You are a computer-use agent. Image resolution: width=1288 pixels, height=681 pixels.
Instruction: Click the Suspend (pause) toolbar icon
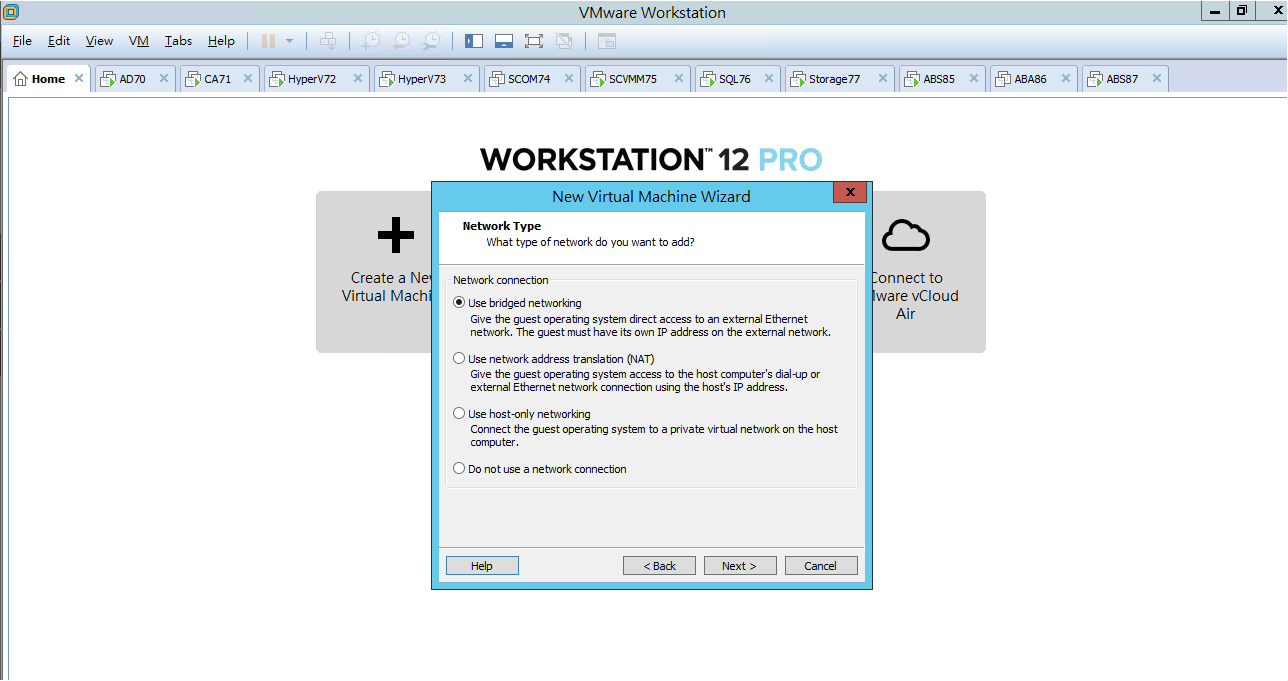[268, 41]
